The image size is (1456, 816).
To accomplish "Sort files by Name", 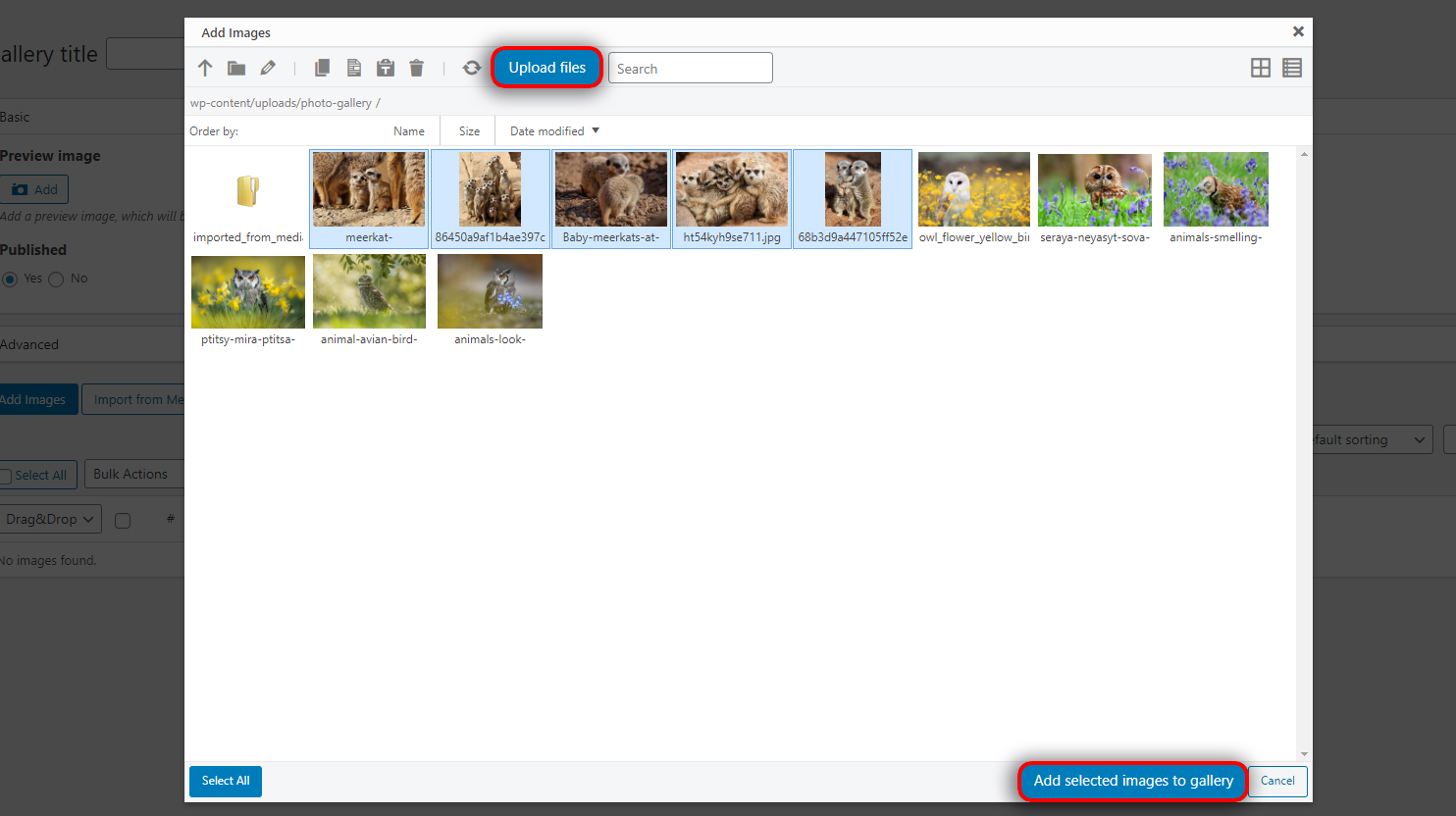I will (409, 130).
